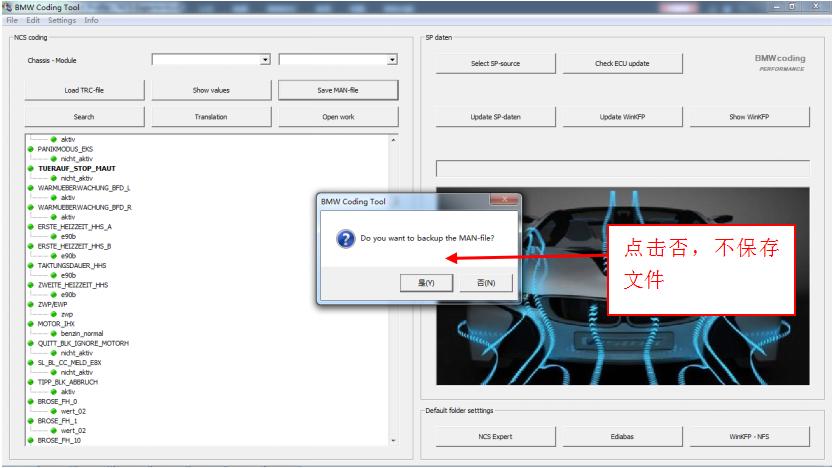Click green dot icon beside MOTOR_IHX
The image size is (832, 468).
pyautogui.click(x=31, y=324)
